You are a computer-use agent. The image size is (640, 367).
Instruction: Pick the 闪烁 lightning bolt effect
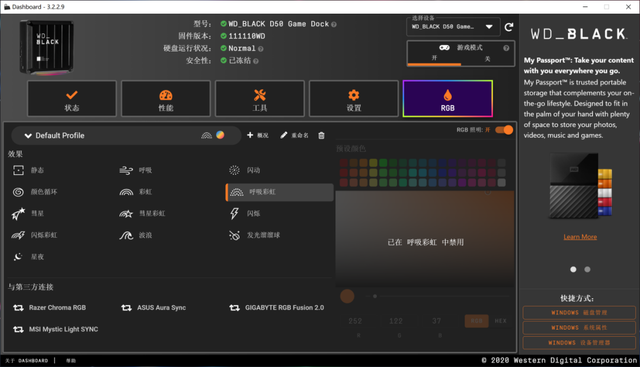pyautogui.click(x=244, y=214)
